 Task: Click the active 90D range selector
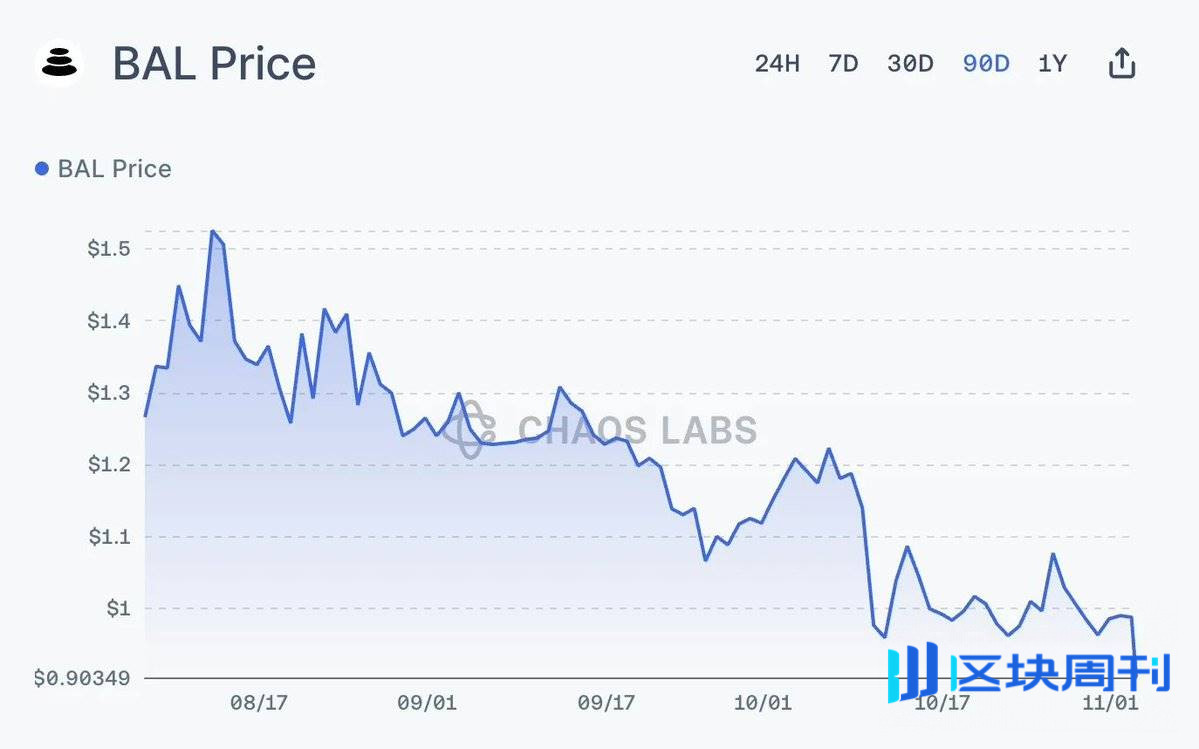click(985, 62)
